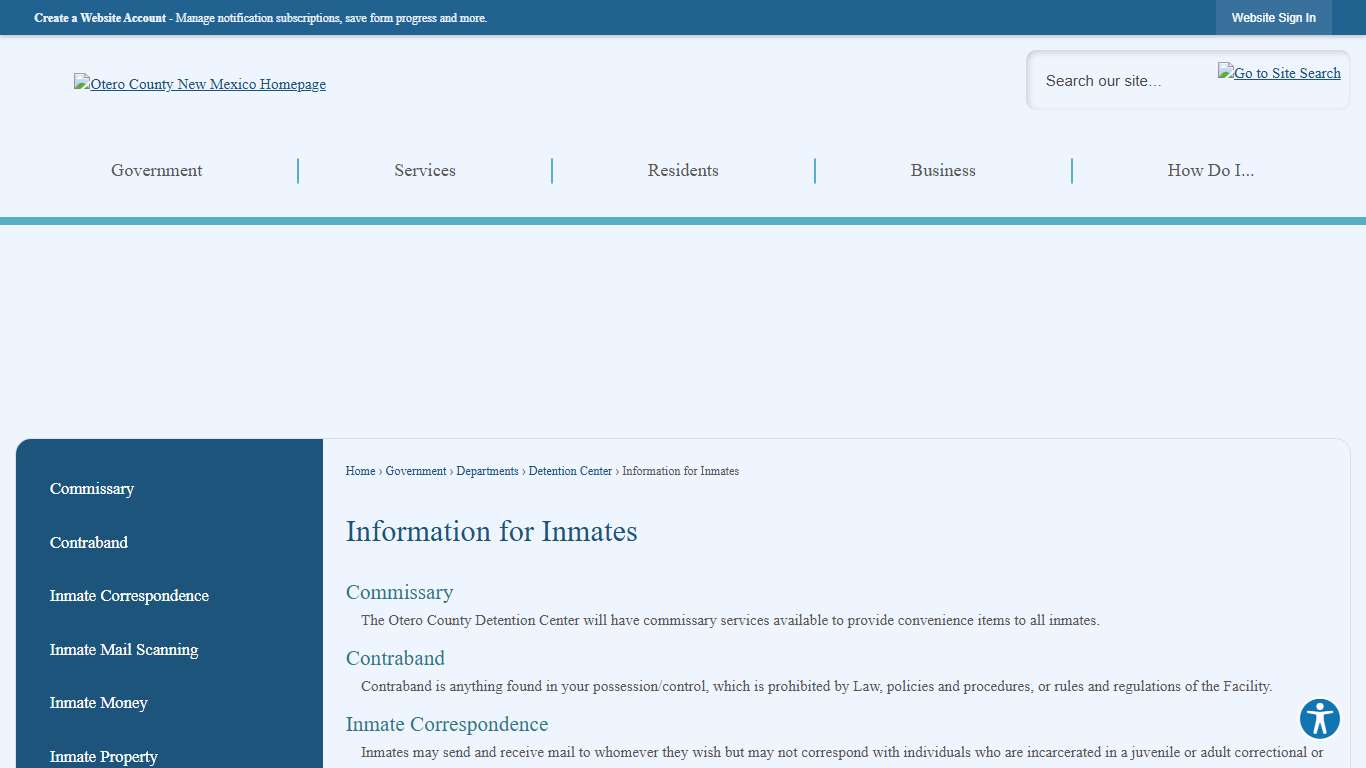Navigate to Home via breadcrumb
The width and height of the screenshot is (1366, 768).
[x=360, y=471]
